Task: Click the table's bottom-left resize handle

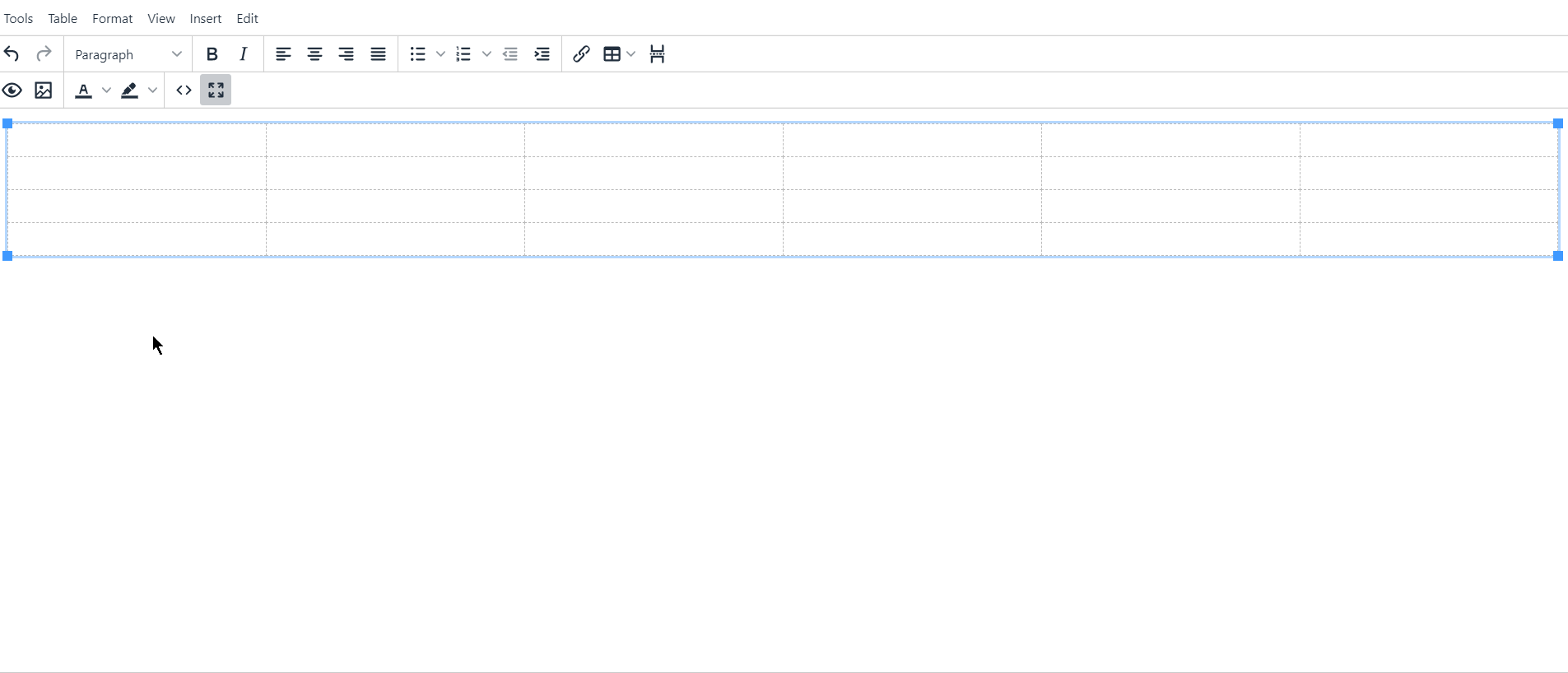Action: (7, 257)
